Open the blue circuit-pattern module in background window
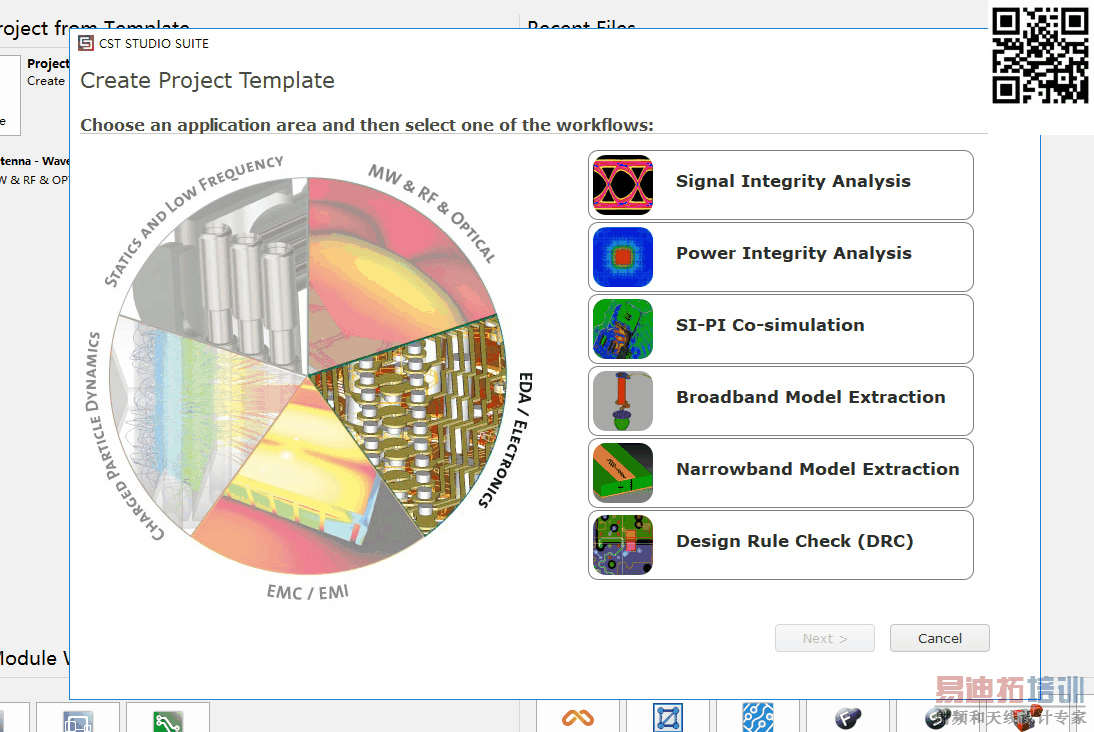Screen dimensions: 1094x732 coord(758,717)
